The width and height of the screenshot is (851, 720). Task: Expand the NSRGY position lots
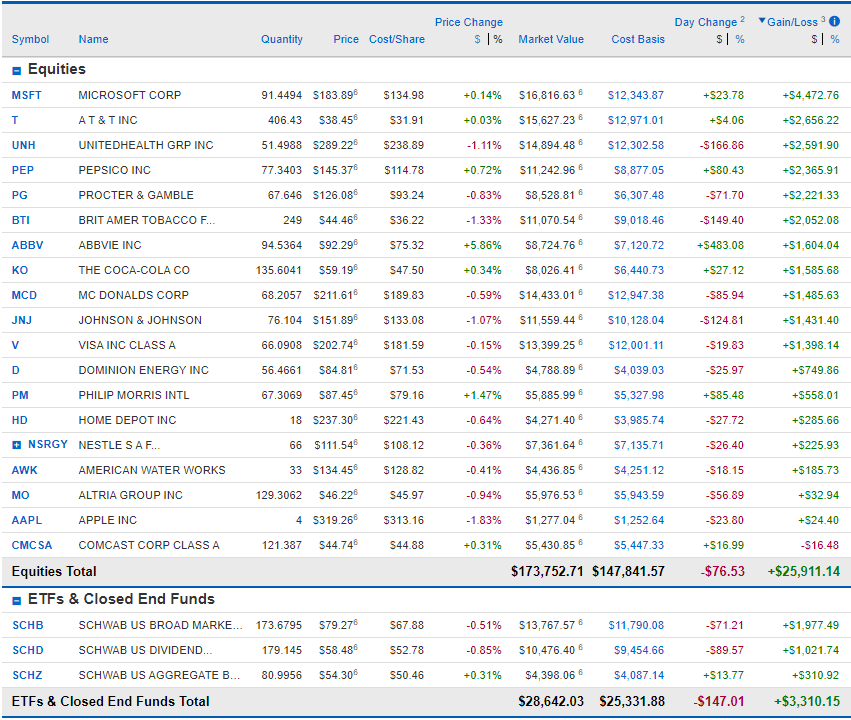click(x=17, y=445)
